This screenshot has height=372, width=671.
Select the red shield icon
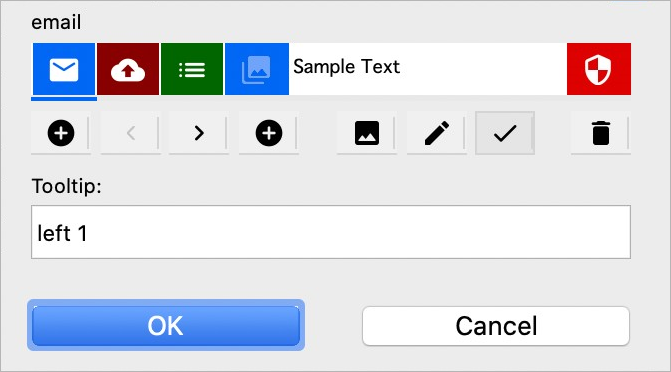[599, 69]
